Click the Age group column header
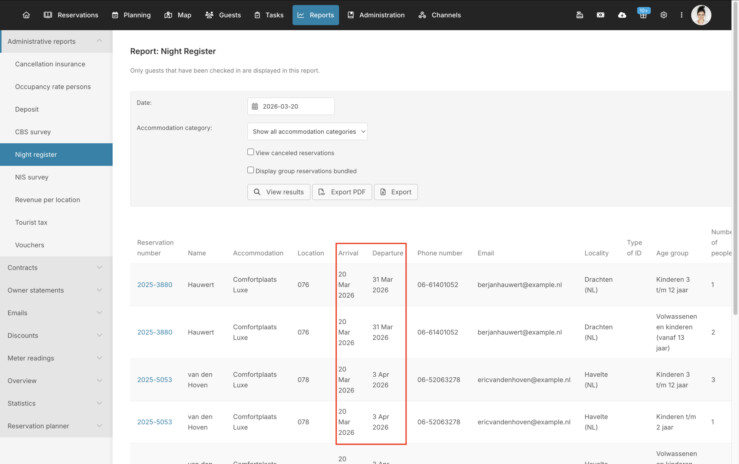 click(672, 253)
